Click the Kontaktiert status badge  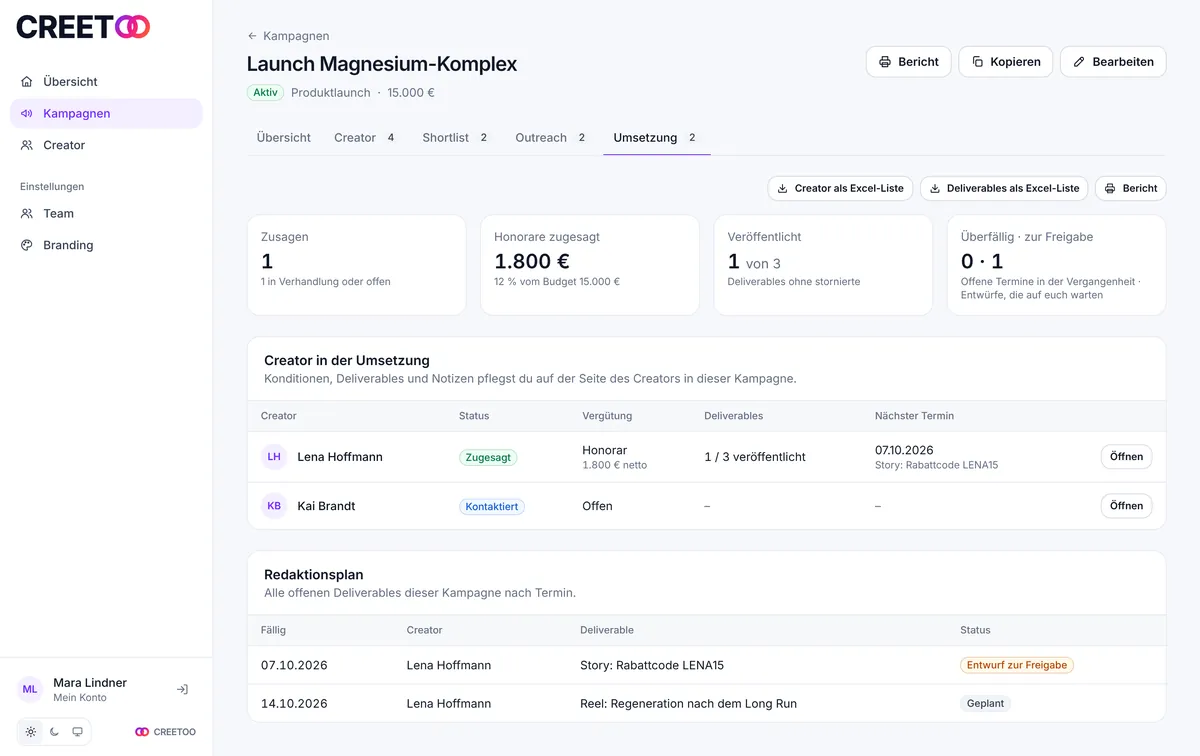click(492, 507)
